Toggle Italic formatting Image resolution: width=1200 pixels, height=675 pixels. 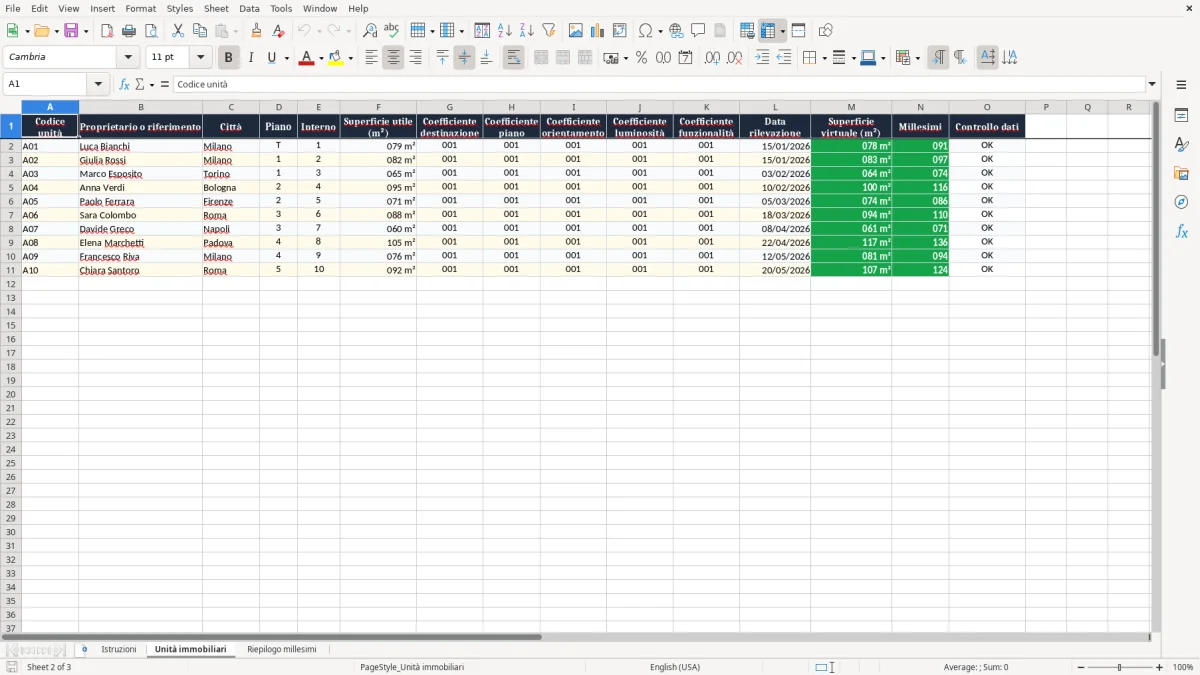coord(250,58)
